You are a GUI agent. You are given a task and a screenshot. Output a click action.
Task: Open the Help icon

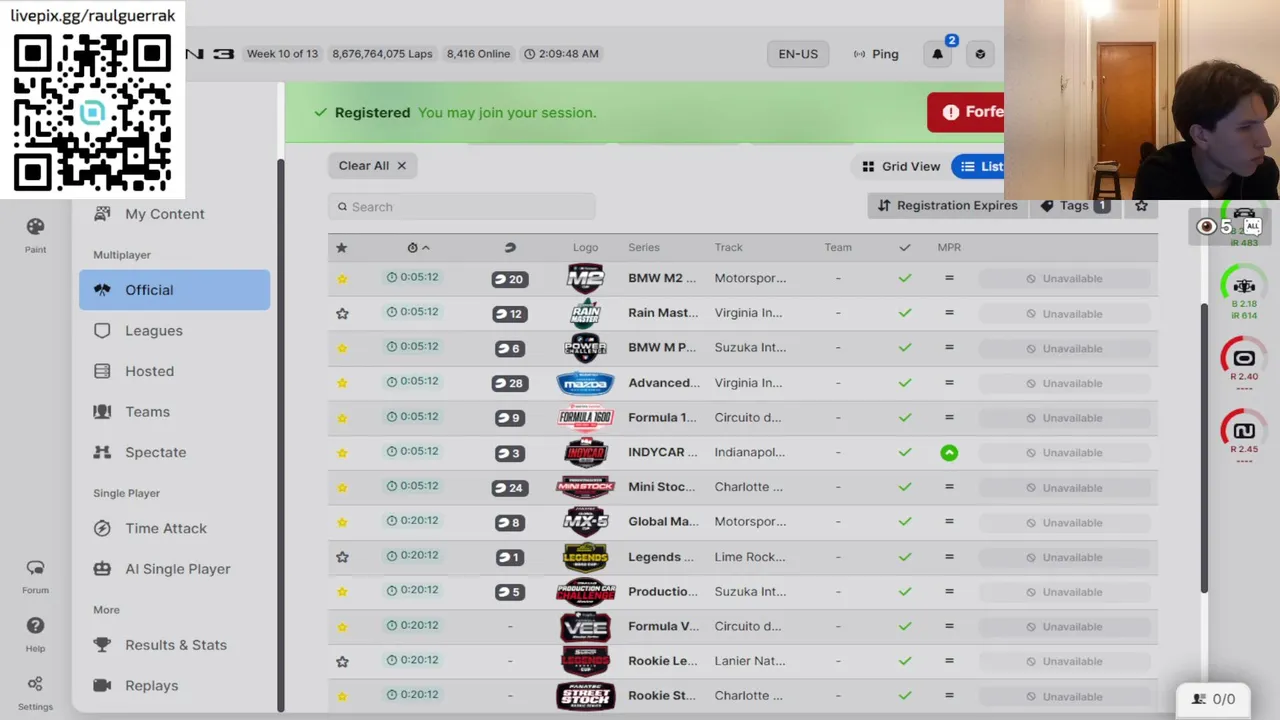(35, 626)
